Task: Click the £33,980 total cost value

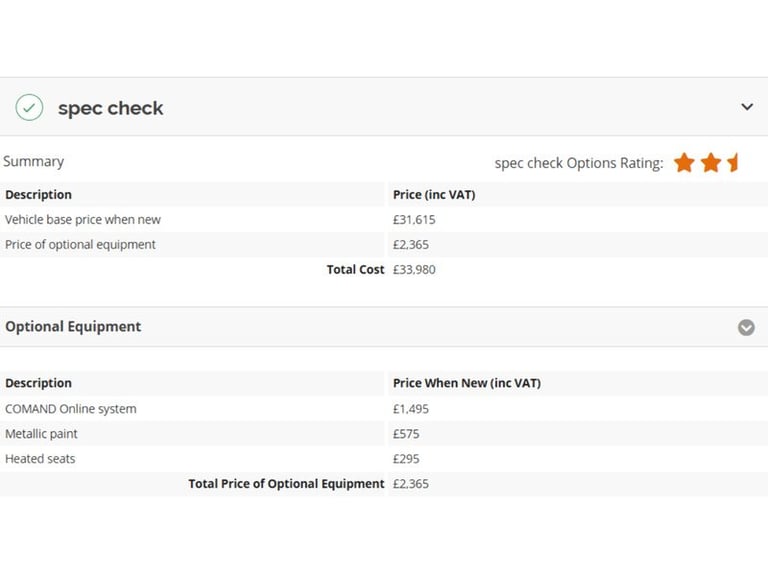Action: coord(414,269)
